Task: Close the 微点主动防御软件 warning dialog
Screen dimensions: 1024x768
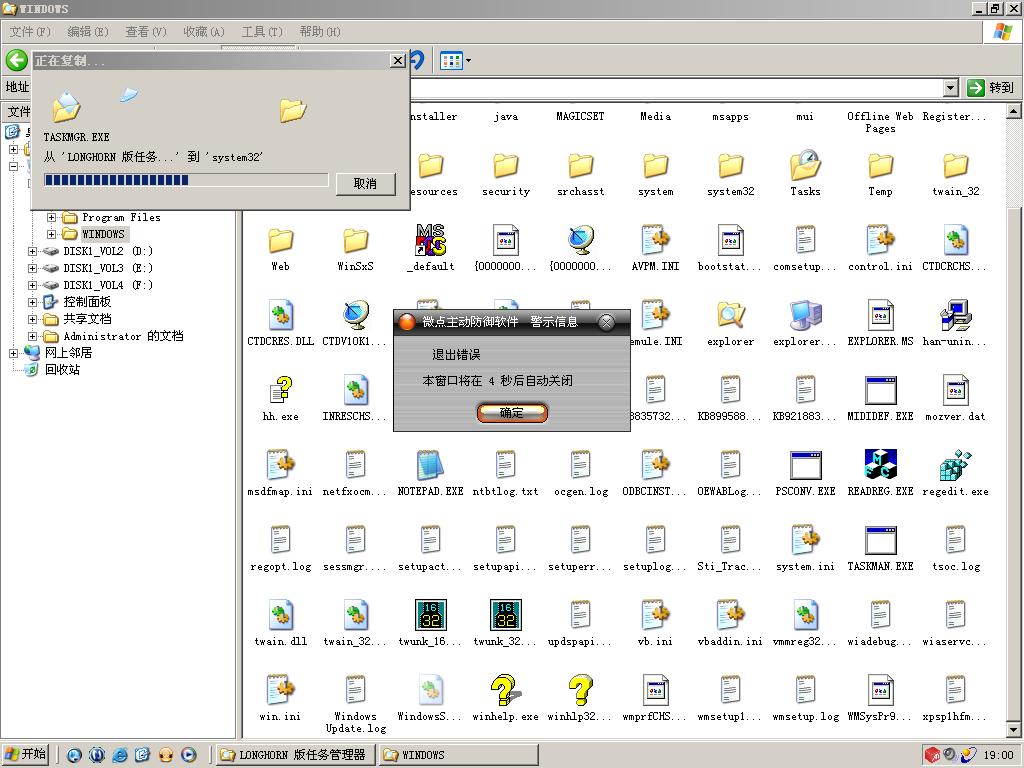Action: click(607, 322)
